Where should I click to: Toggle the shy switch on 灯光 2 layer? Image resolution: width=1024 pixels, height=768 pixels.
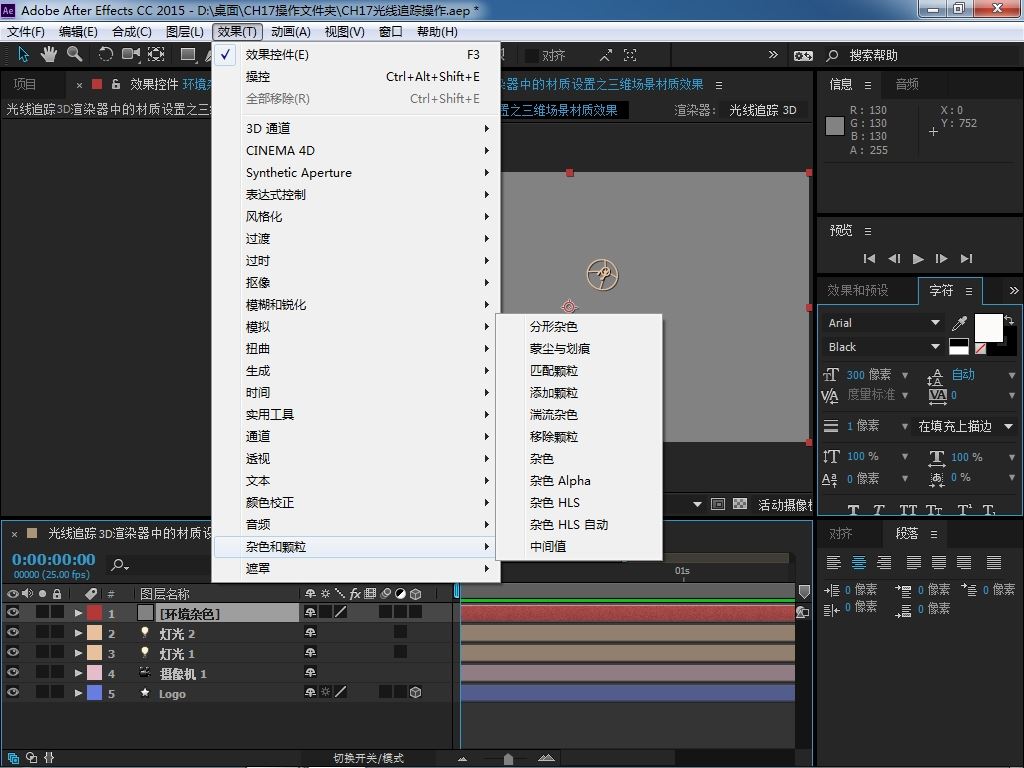pyautogui.click(x=310, y=632)
